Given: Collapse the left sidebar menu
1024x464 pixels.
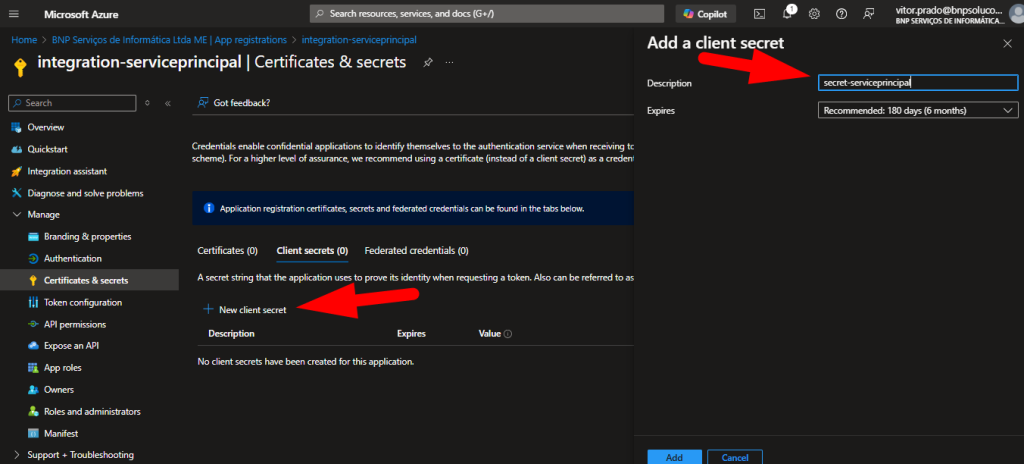Looking at the screenshot, I should 168,103.
